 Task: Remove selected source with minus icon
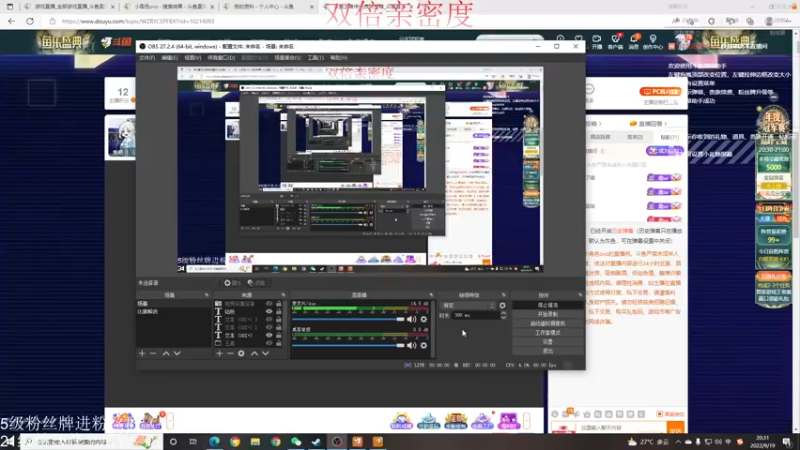coord(230,353)
